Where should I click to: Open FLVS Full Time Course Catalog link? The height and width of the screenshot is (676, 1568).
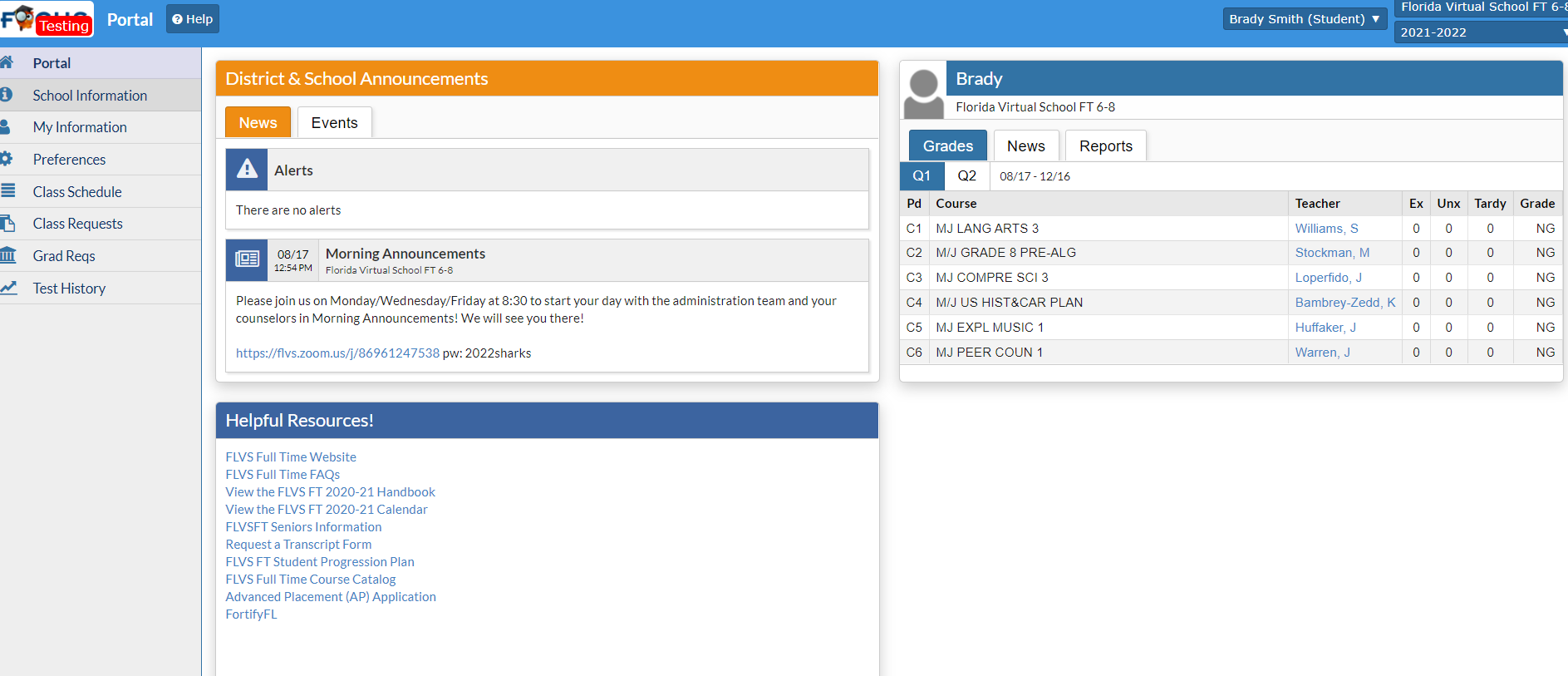point(311,580)
